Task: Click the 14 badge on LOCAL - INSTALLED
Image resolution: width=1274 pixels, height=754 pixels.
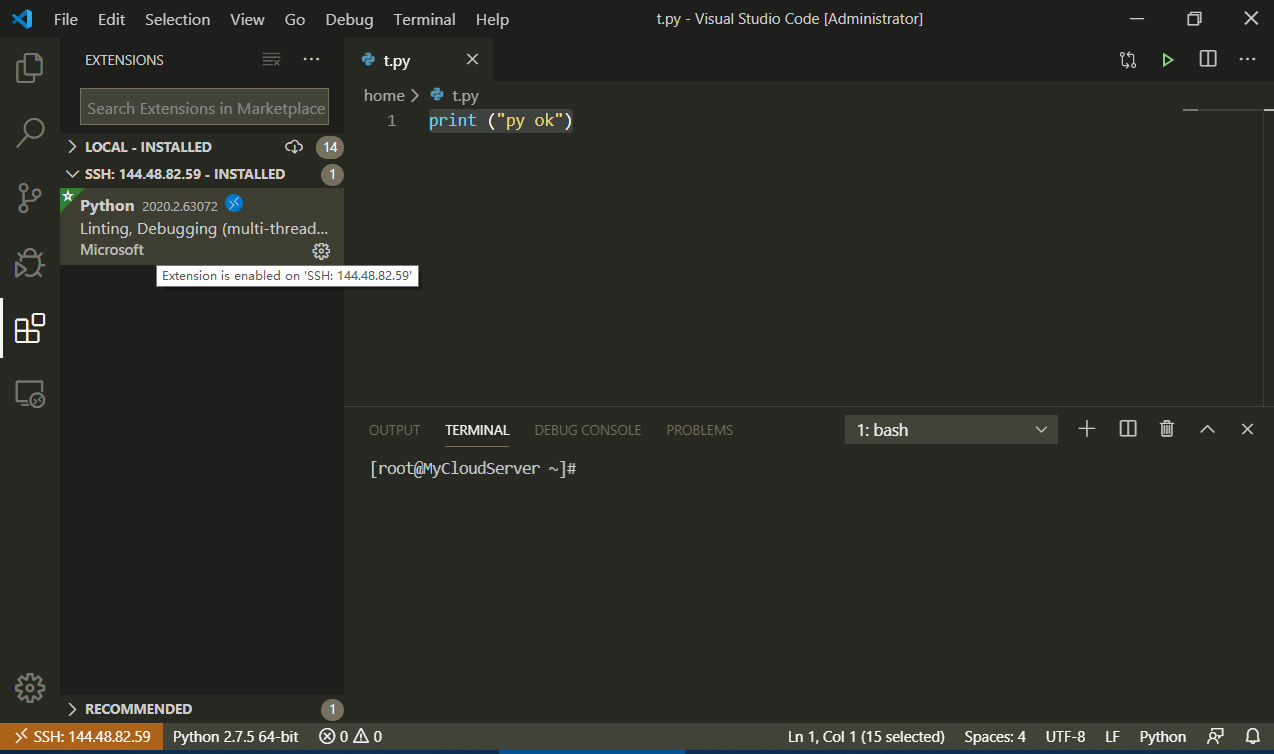Action: click(x=329, y=148)
